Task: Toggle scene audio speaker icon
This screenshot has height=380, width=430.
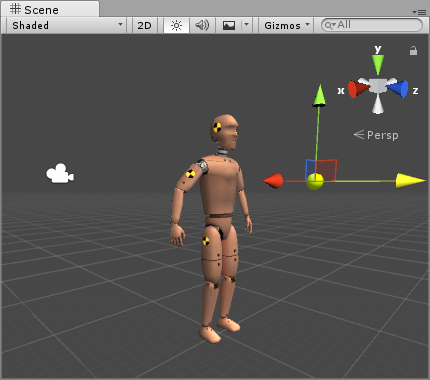Action: [x=202, y=25]
